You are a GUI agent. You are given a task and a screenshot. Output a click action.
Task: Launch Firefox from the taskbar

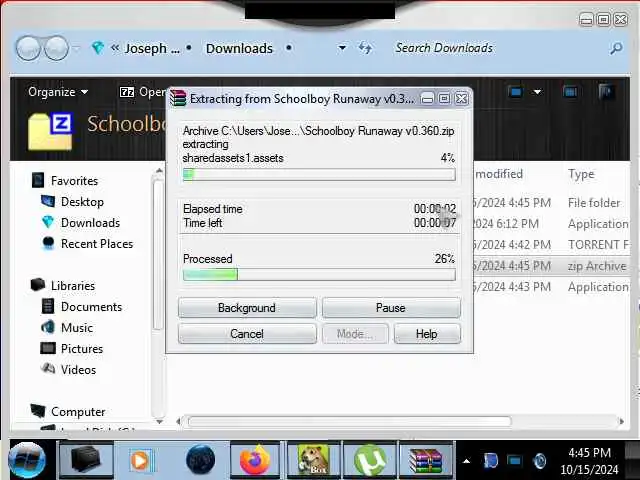pyautogui.click(x=255, y=460)
